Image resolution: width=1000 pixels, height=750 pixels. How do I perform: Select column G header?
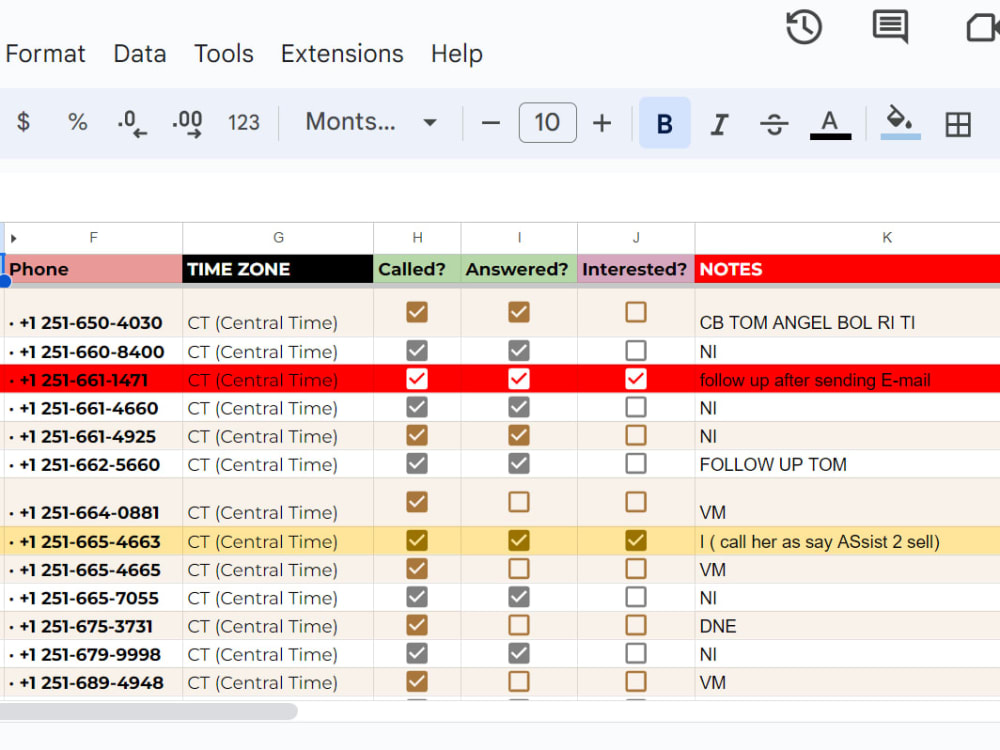coord(278,238)
